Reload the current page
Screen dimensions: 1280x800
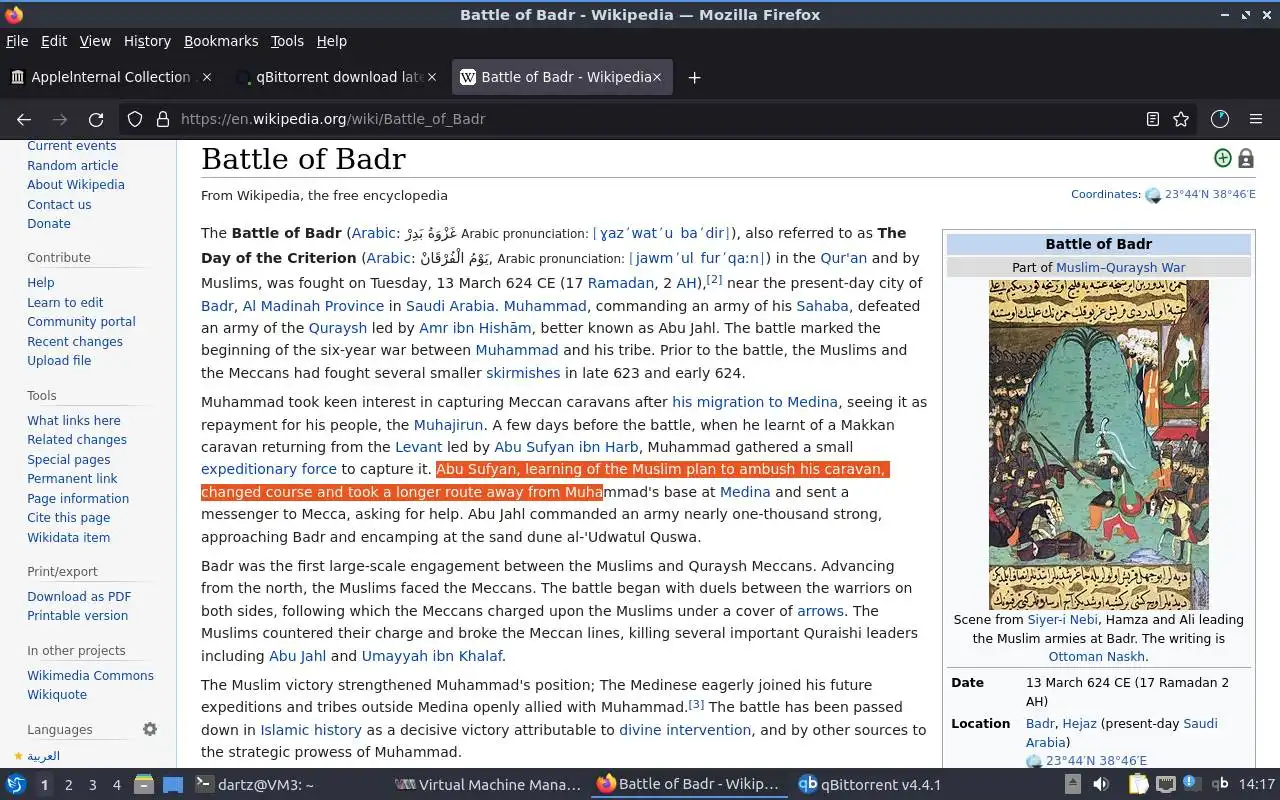[96, 119]
